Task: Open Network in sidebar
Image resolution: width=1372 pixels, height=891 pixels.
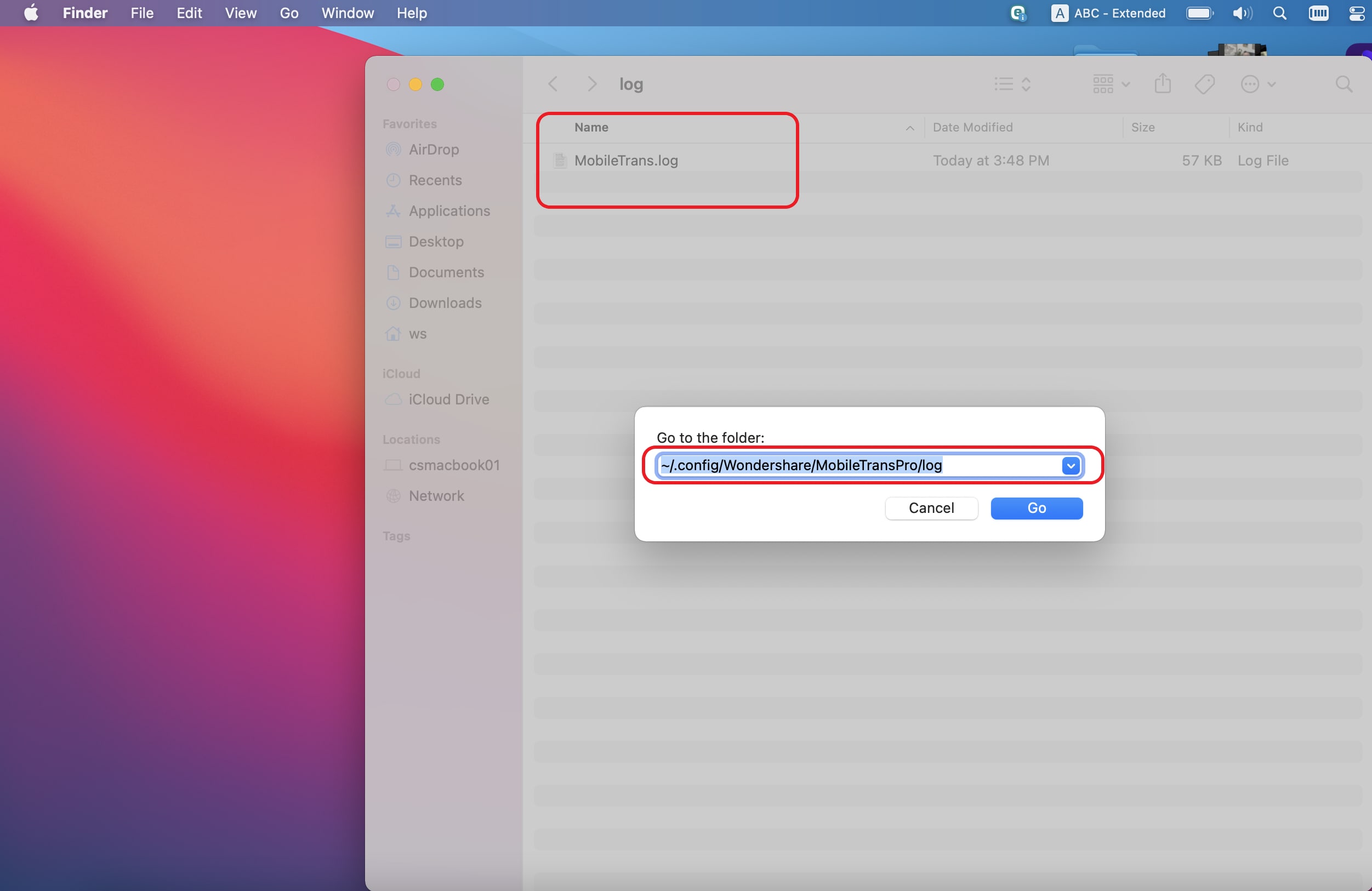Action: [436, 496]
